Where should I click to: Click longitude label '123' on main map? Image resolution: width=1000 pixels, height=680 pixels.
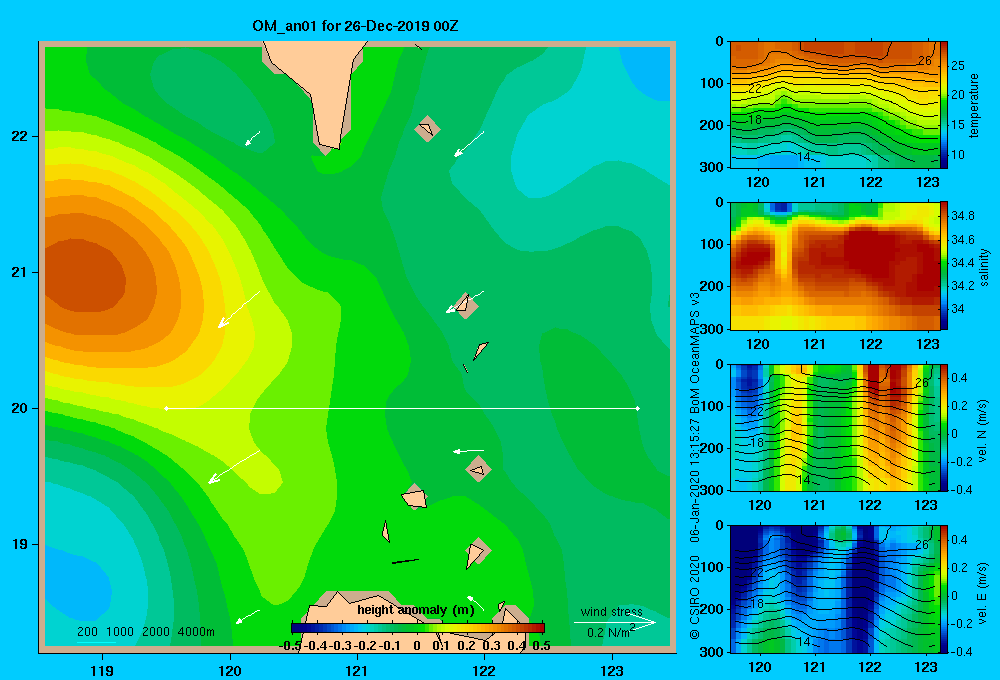click(612, 670)
